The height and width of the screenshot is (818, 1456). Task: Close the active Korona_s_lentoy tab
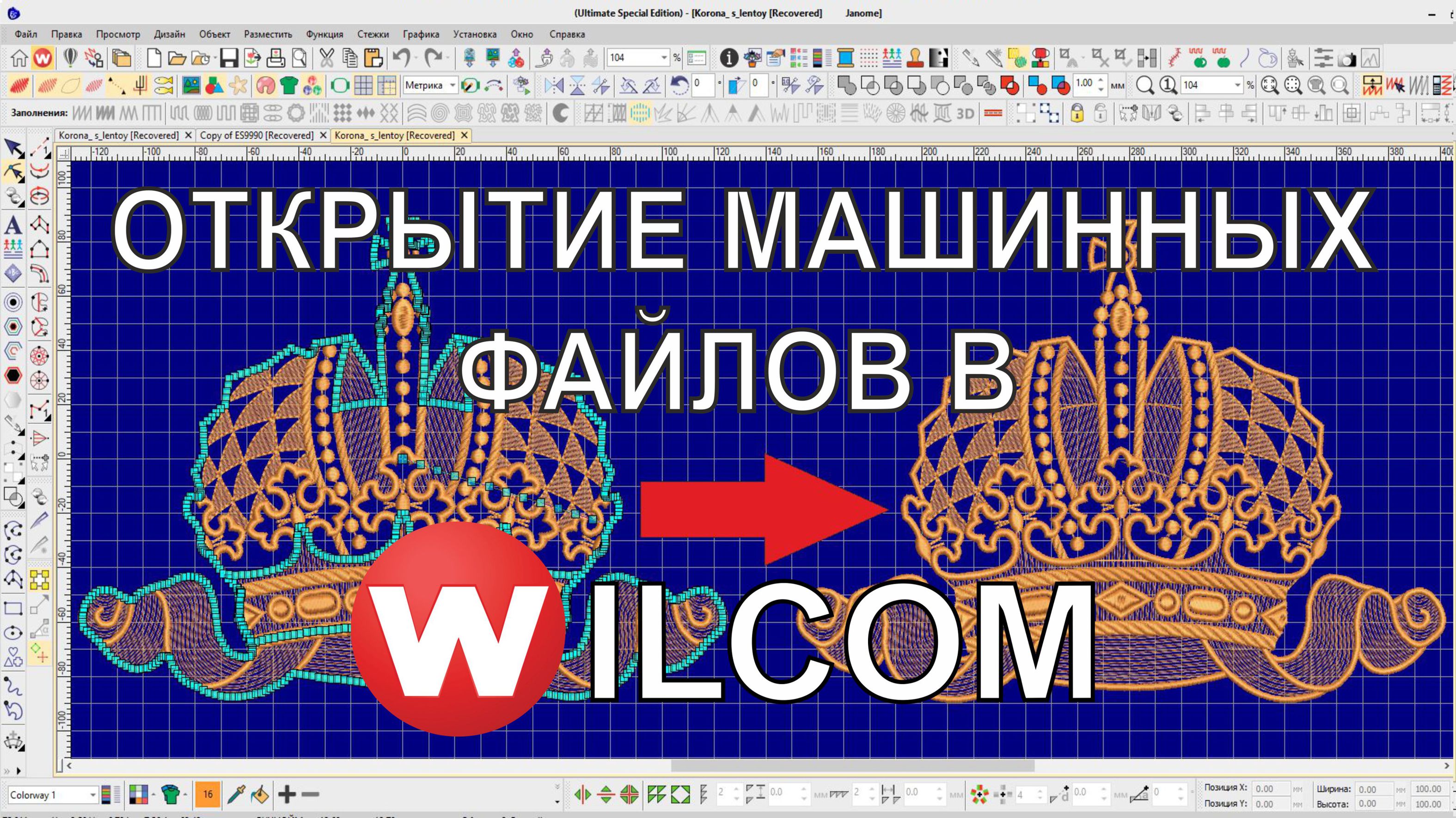[x=464, y=136]
